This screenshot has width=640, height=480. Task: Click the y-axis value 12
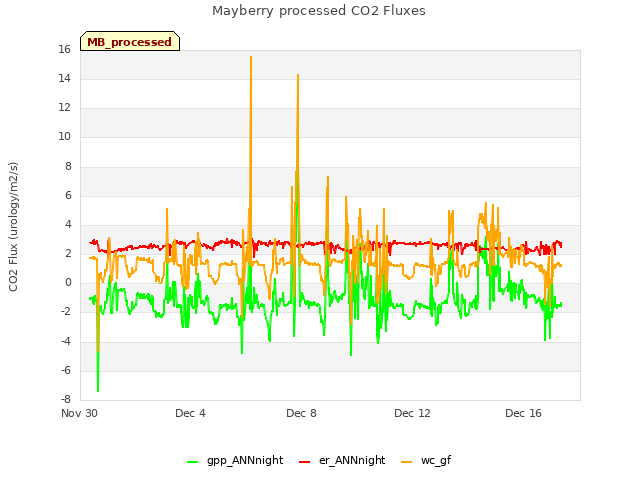tap(64, 107)
